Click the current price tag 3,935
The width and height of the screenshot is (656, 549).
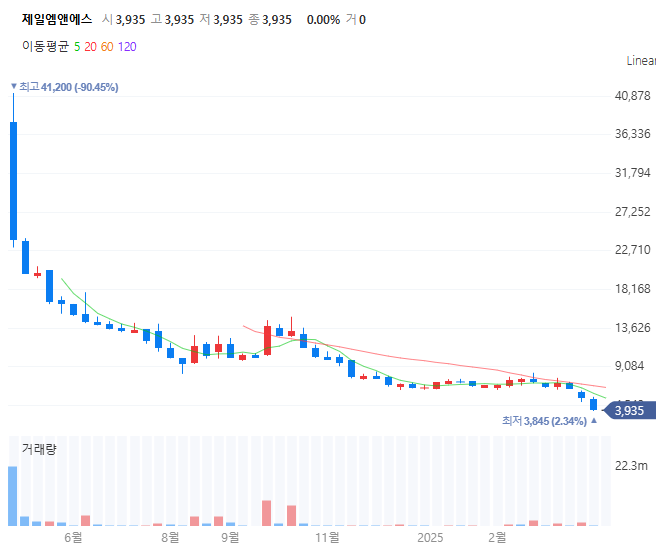pyautogui.click(x=630, y=410)
